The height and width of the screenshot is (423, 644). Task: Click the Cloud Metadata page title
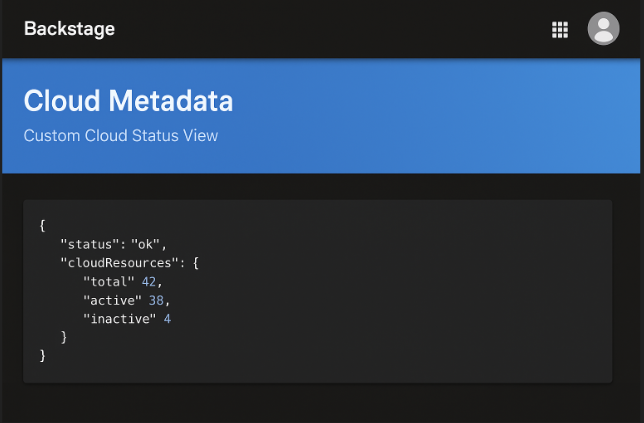tap(128, 101)
